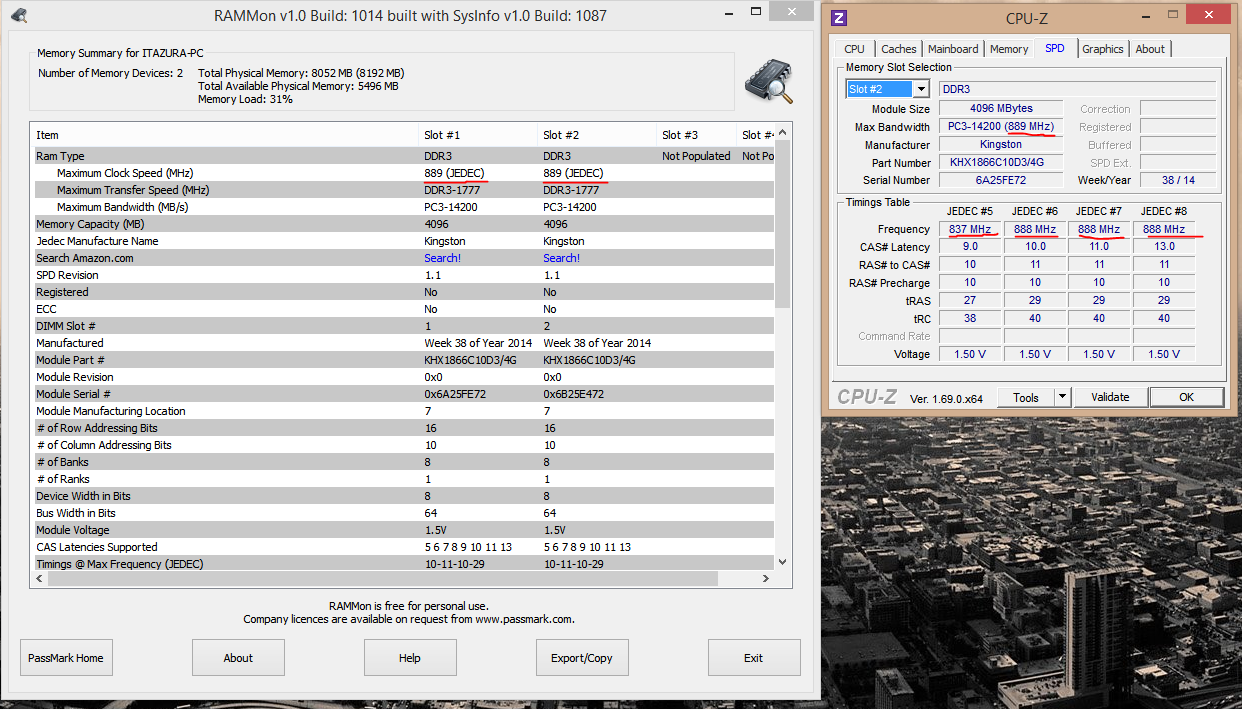The width and height of the screenshot is (1242, 709).
Task: Click the vertical scrollbar up arrow
Action: click(x=782, y=133)
